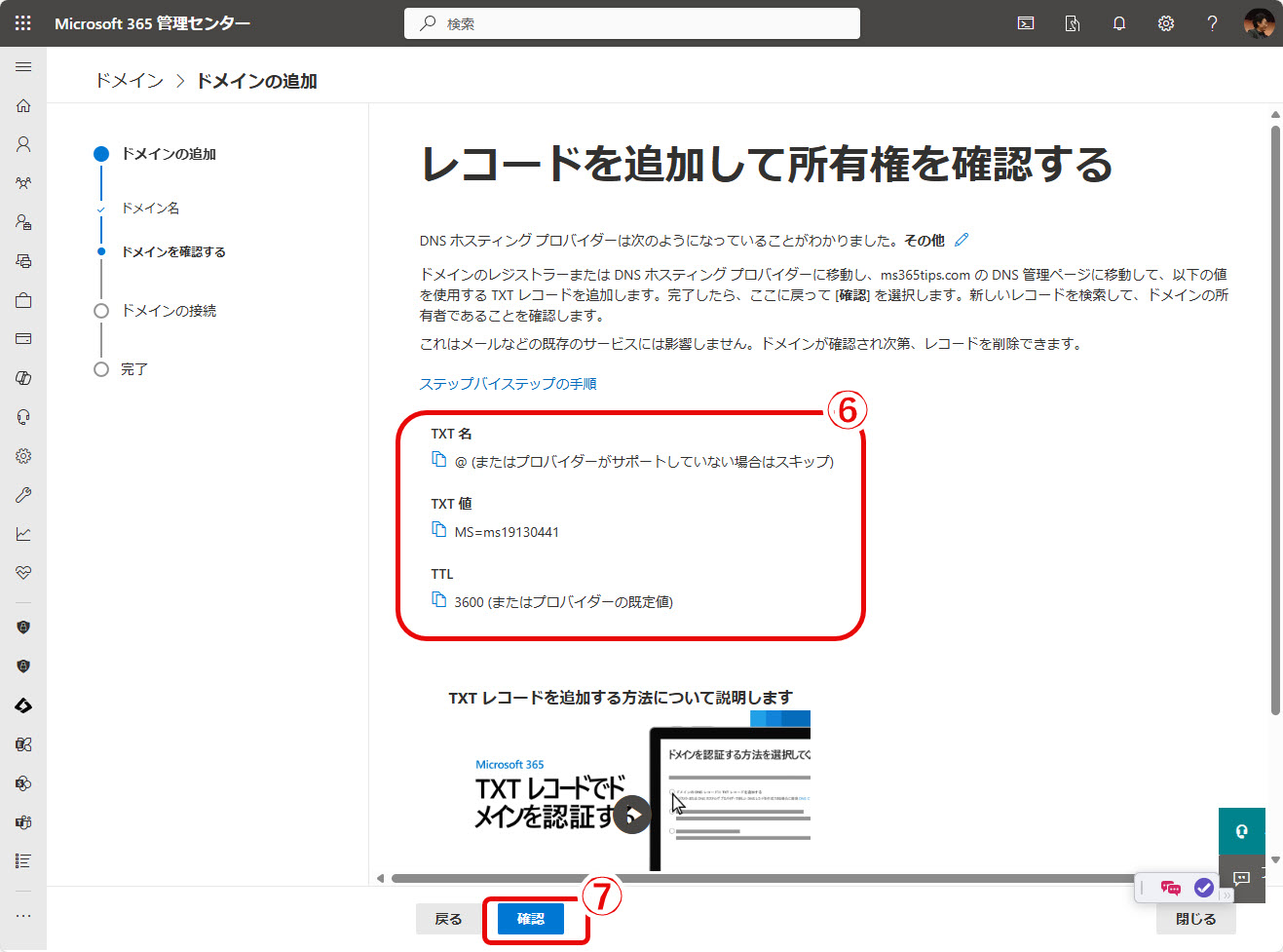Viewport: 1283px width, 952px height.
Task: Select 完了 wizard step
Action: coord(134,369)
